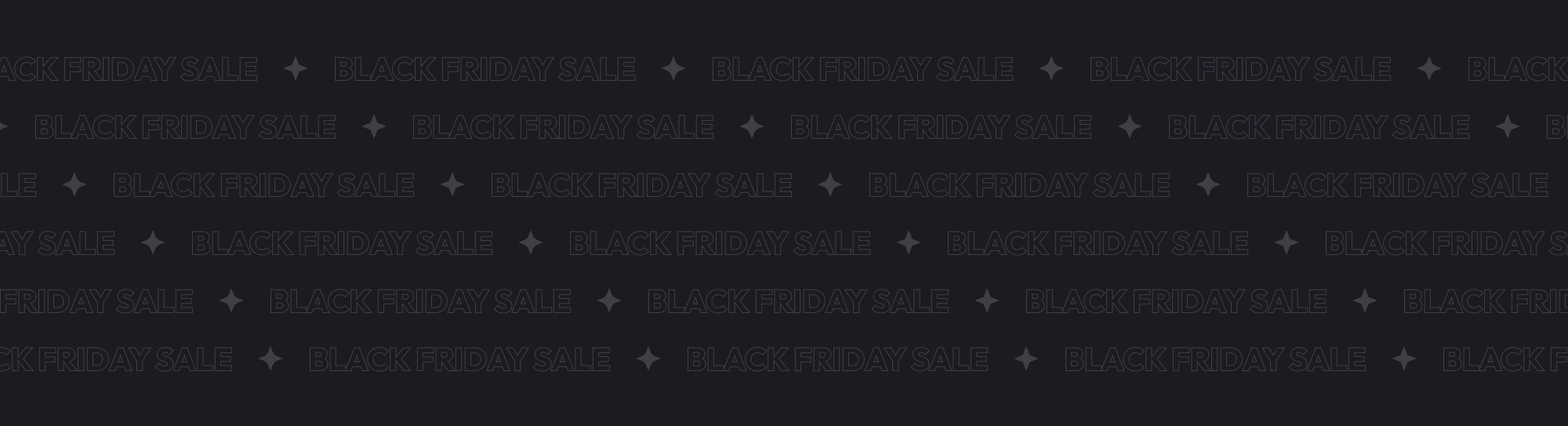The image size is (1568, 426).
Task: Click the first star in the top row
Action: click(x=296, y=69)
